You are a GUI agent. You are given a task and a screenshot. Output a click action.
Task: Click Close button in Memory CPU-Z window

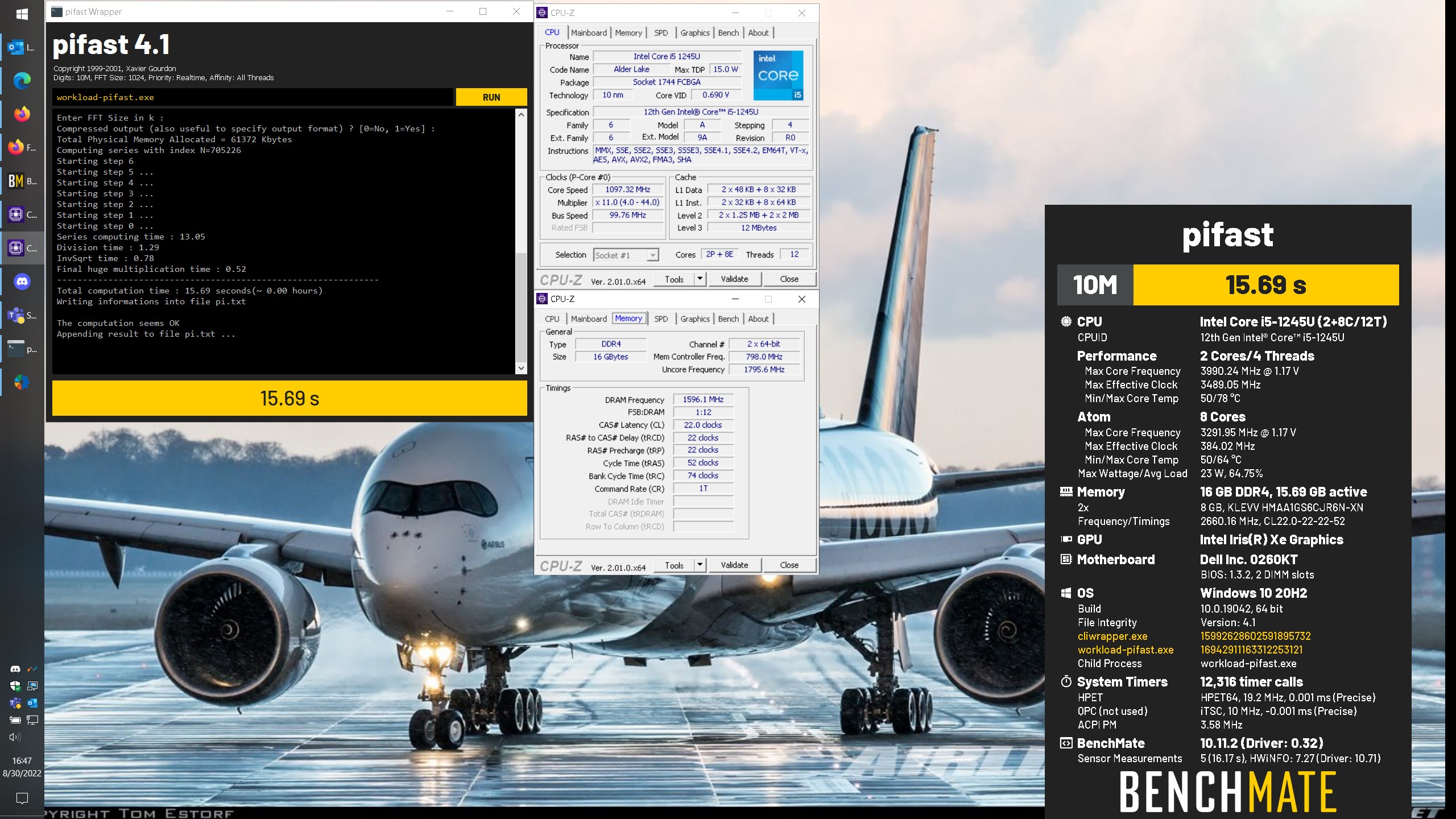pyautogui.click(x=789, y=565)
